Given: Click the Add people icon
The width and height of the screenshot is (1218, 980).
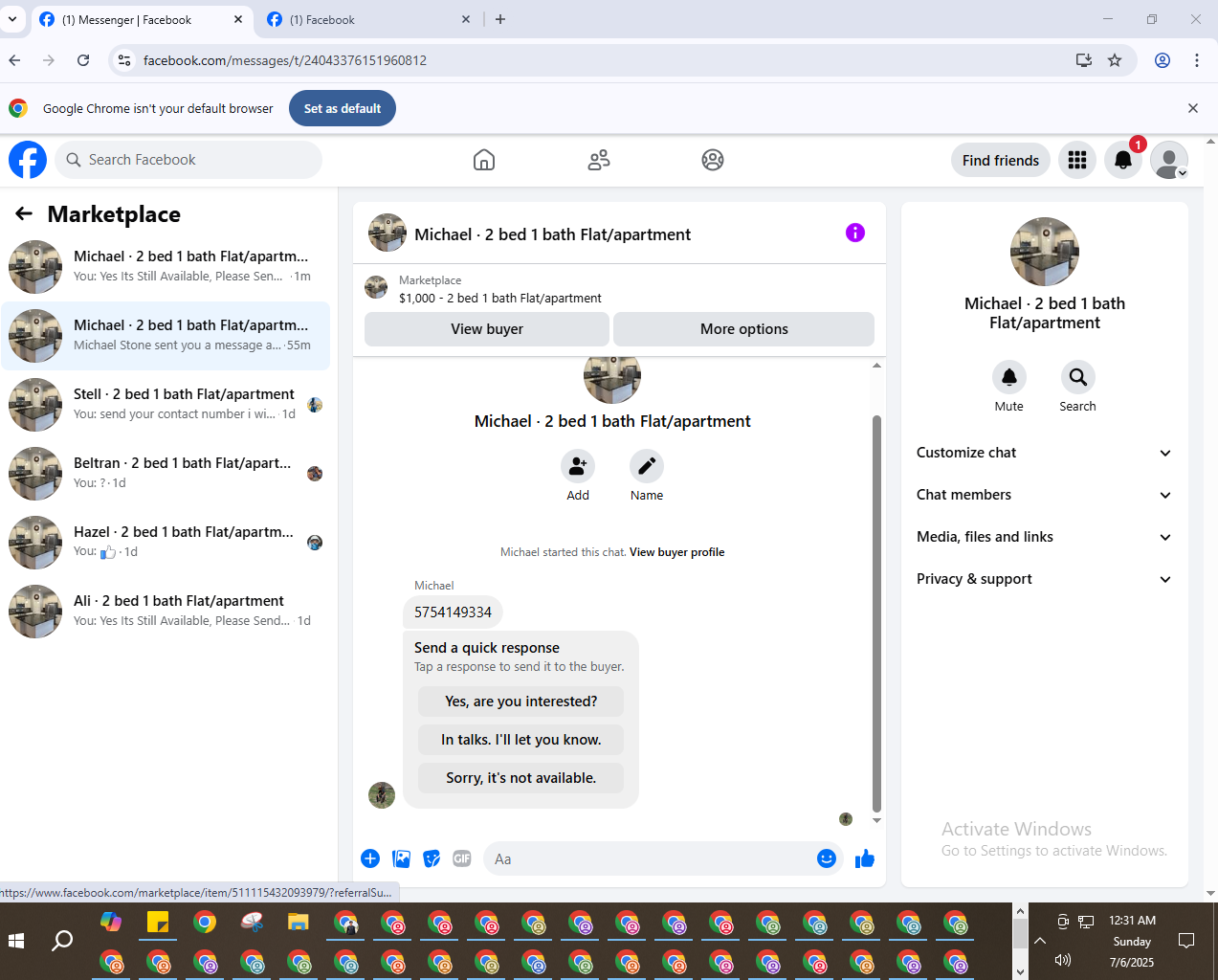Looking at the screenshot, I should (578, 466).
